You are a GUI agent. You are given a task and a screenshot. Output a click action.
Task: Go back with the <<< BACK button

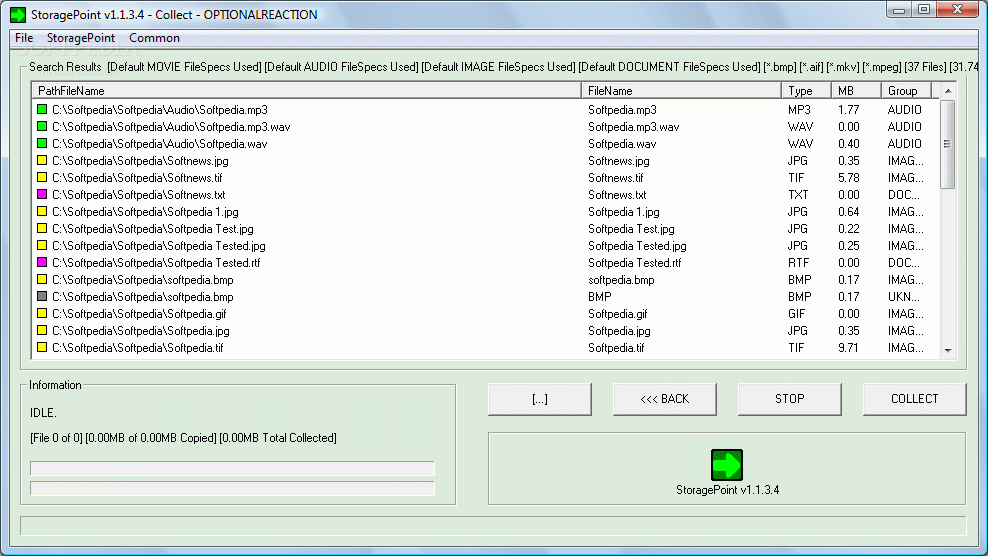[x=665, y=398]
